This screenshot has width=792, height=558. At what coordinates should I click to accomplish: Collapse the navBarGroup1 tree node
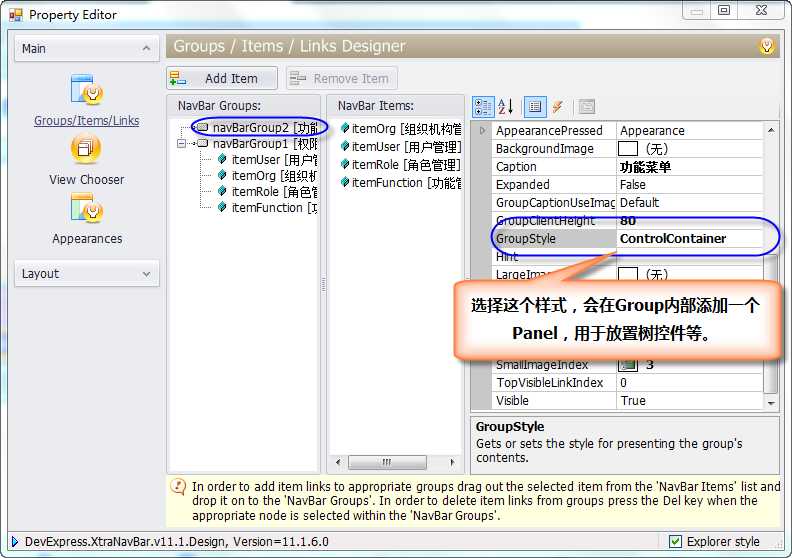click(181, 144)
